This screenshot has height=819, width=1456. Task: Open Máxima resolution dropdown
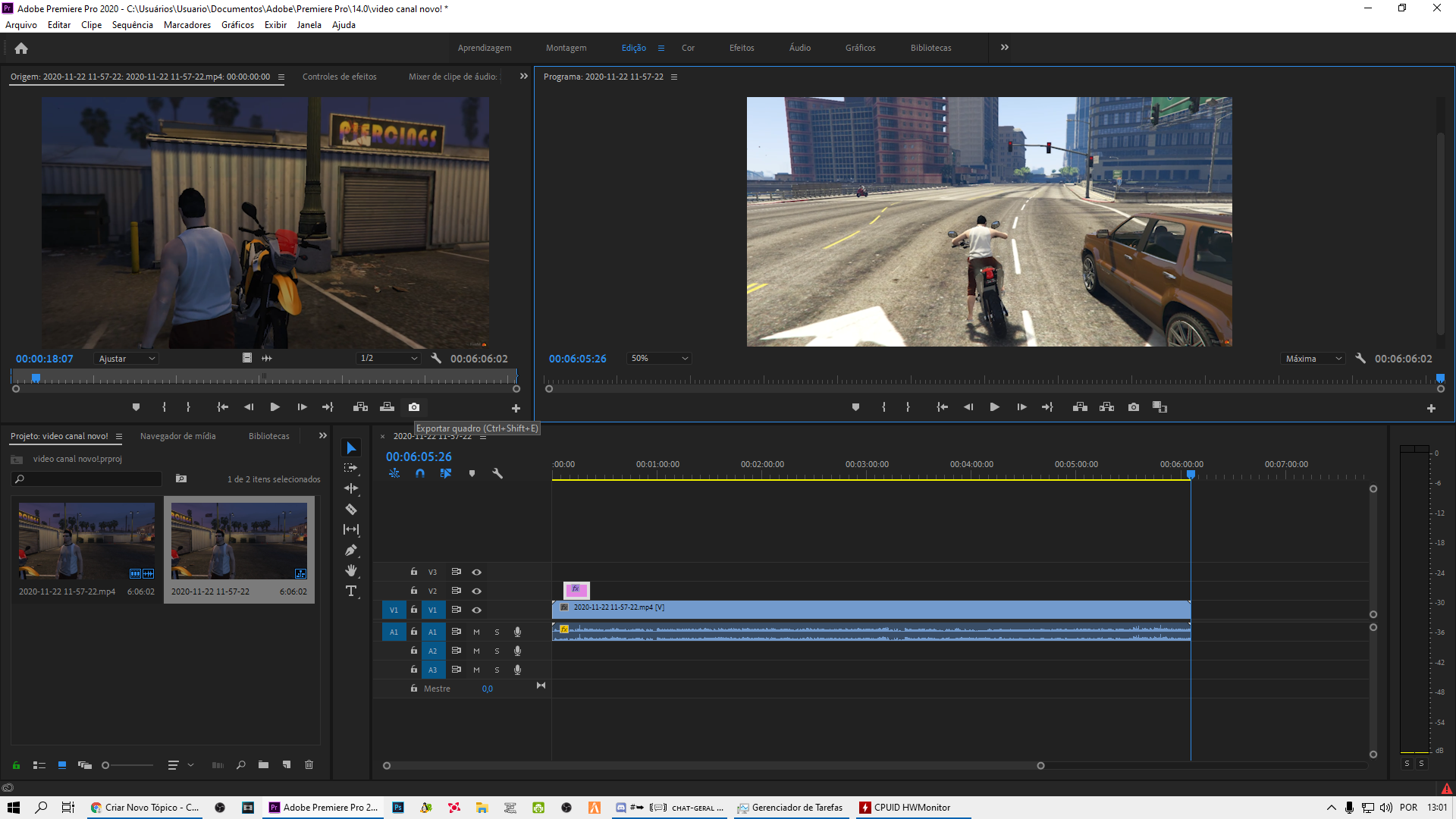click(x=1313, y=358)
